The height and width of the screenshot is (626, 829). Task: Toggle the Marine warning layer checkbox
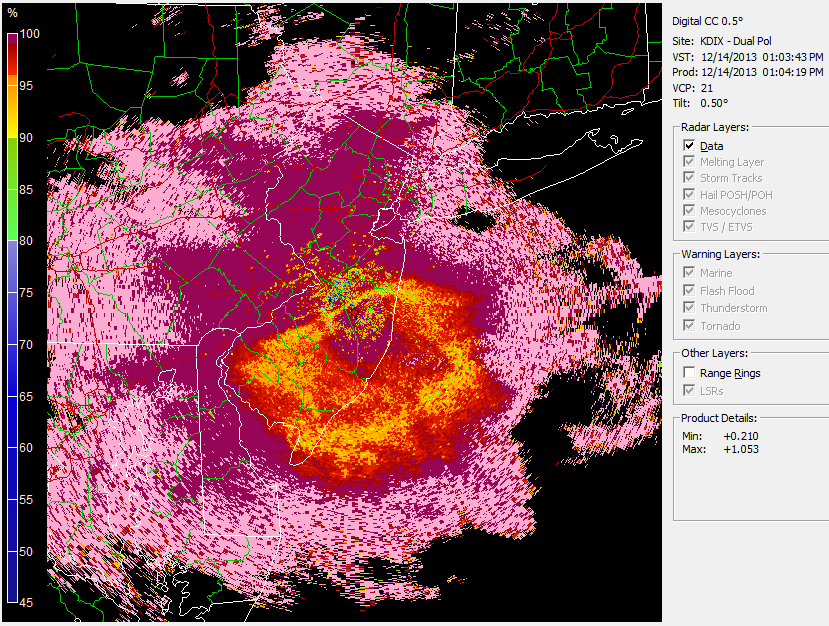coord(689,272)
